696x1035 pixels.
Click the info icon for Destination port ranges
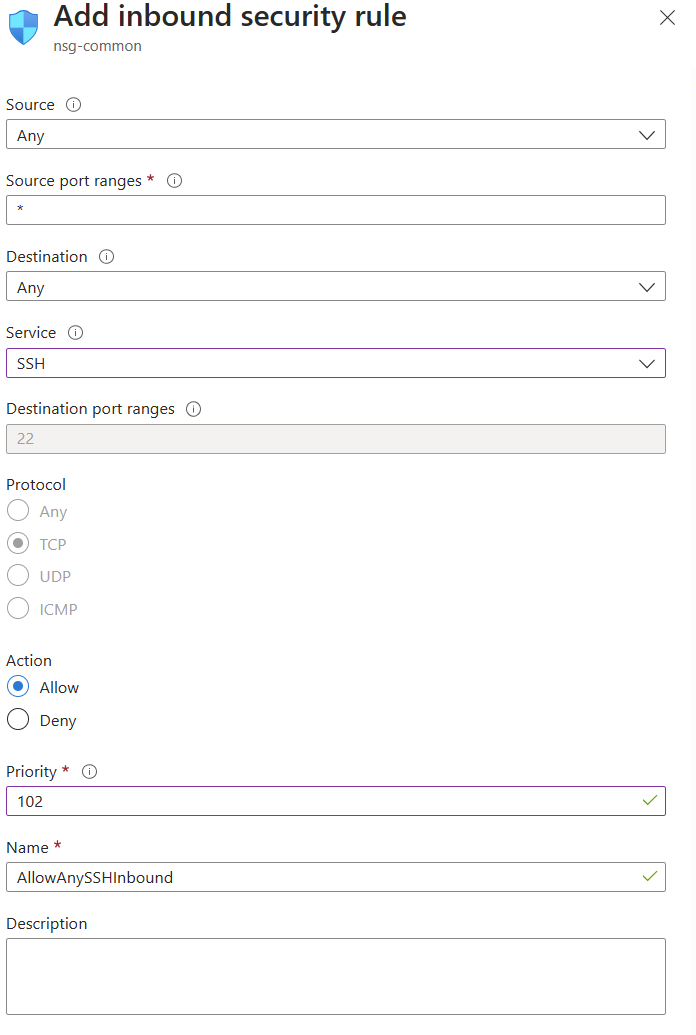pyautogui.click(x=193, y=409)
